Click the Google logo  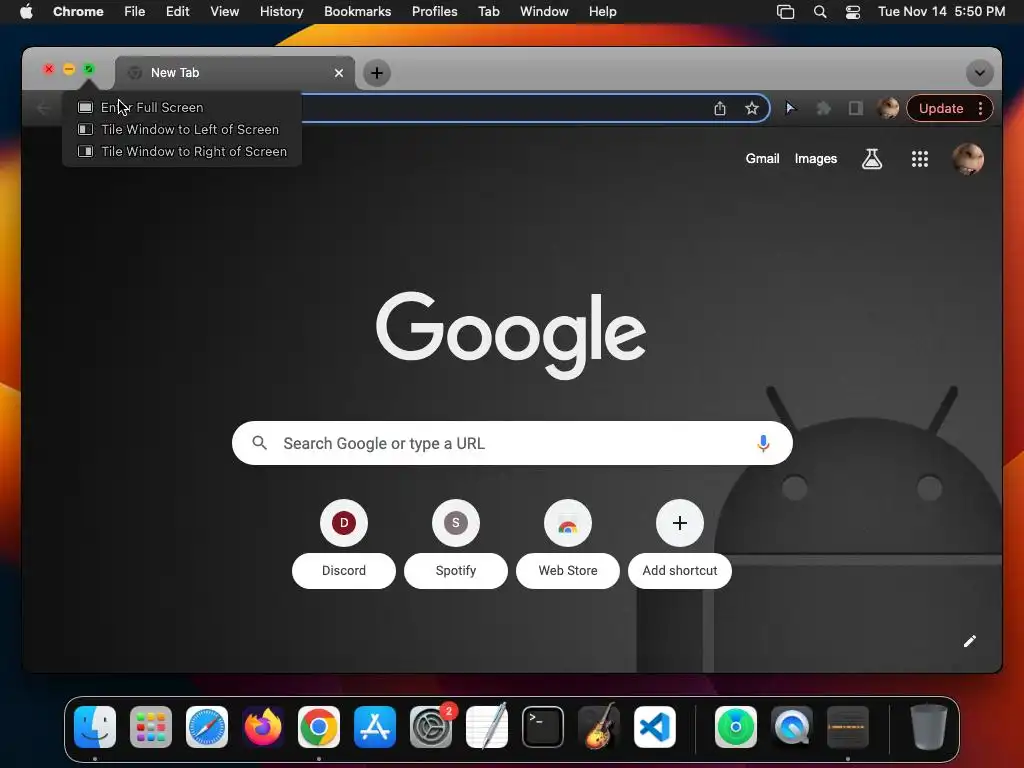coord(511,334)
